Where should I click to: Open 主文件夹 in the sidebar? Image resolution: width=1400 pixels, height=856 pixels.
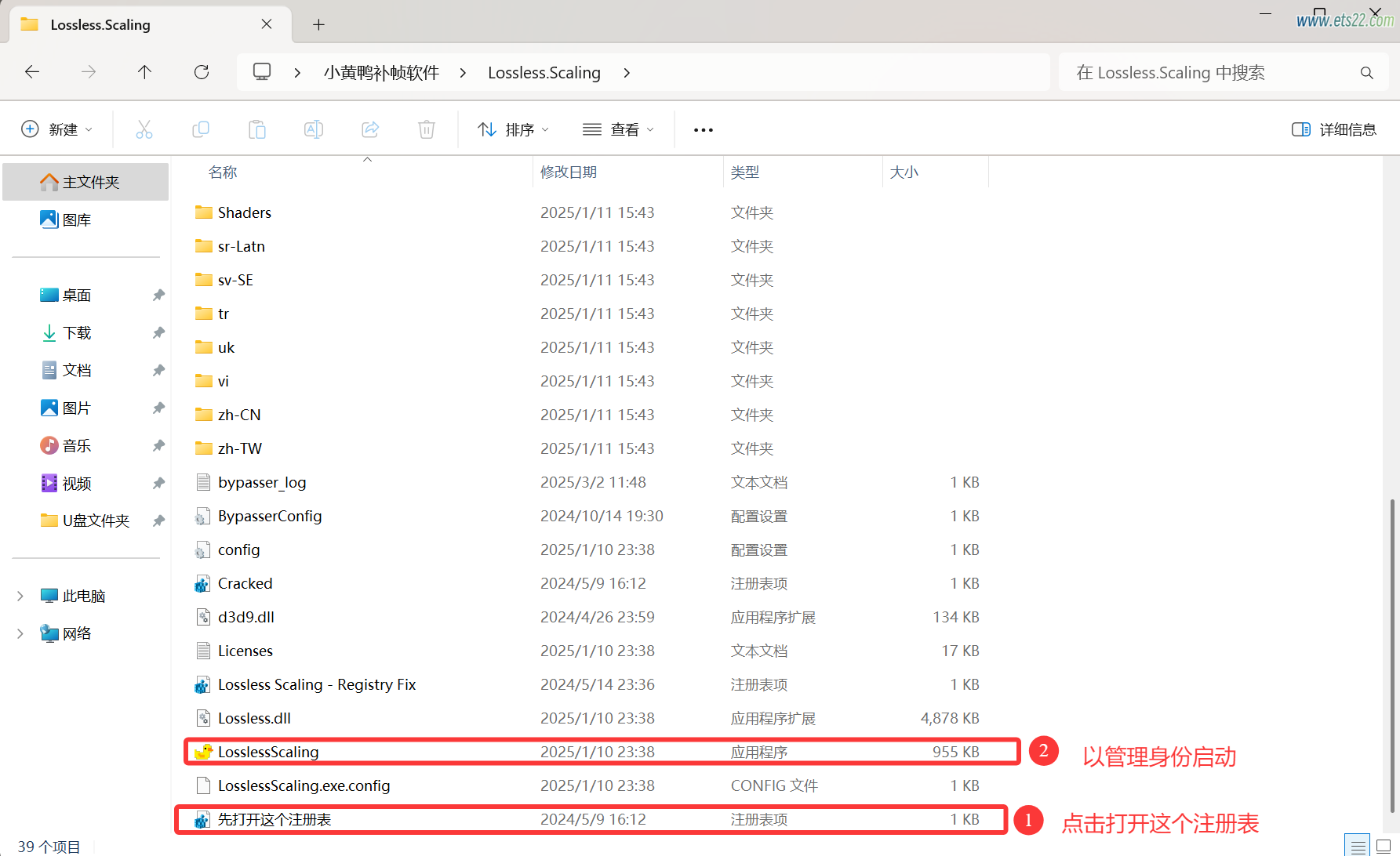click(x=85, y=182)
